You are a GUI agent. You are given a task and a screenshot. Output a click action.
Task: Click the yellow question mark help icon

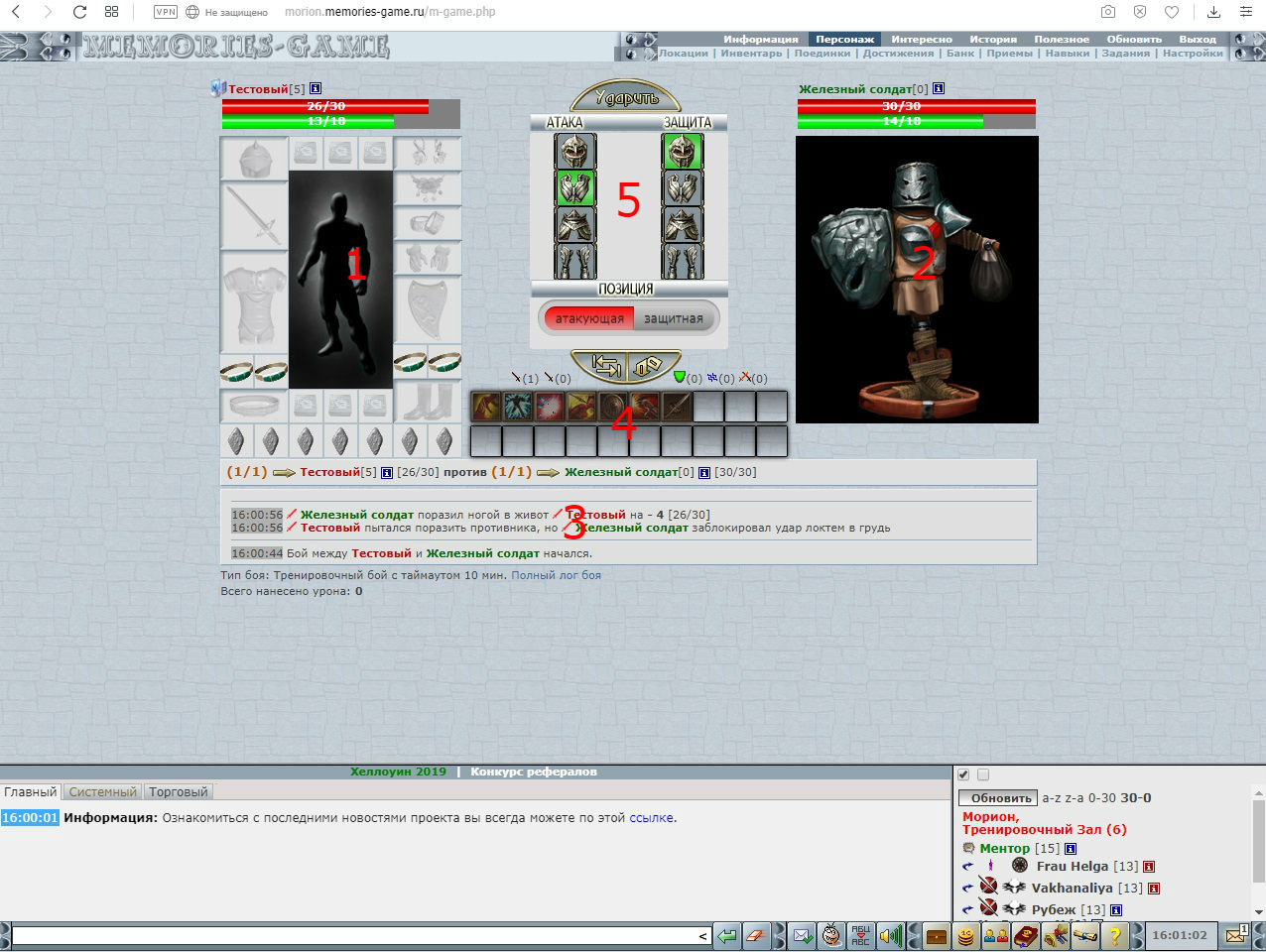tap(1114, 935)
